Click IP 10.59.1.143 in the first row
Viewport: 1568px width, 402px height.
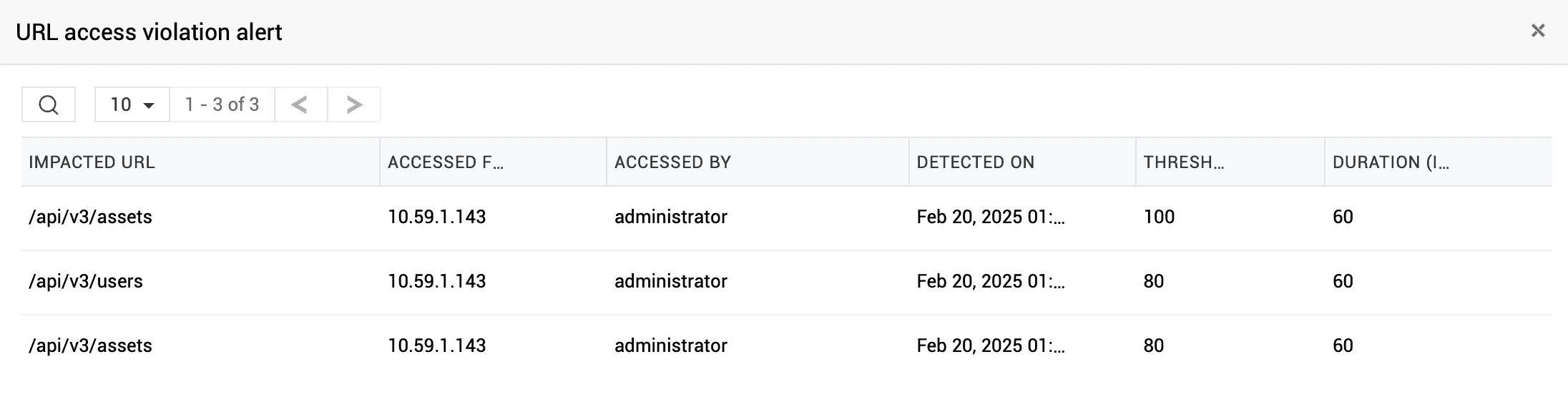[436, 217]
